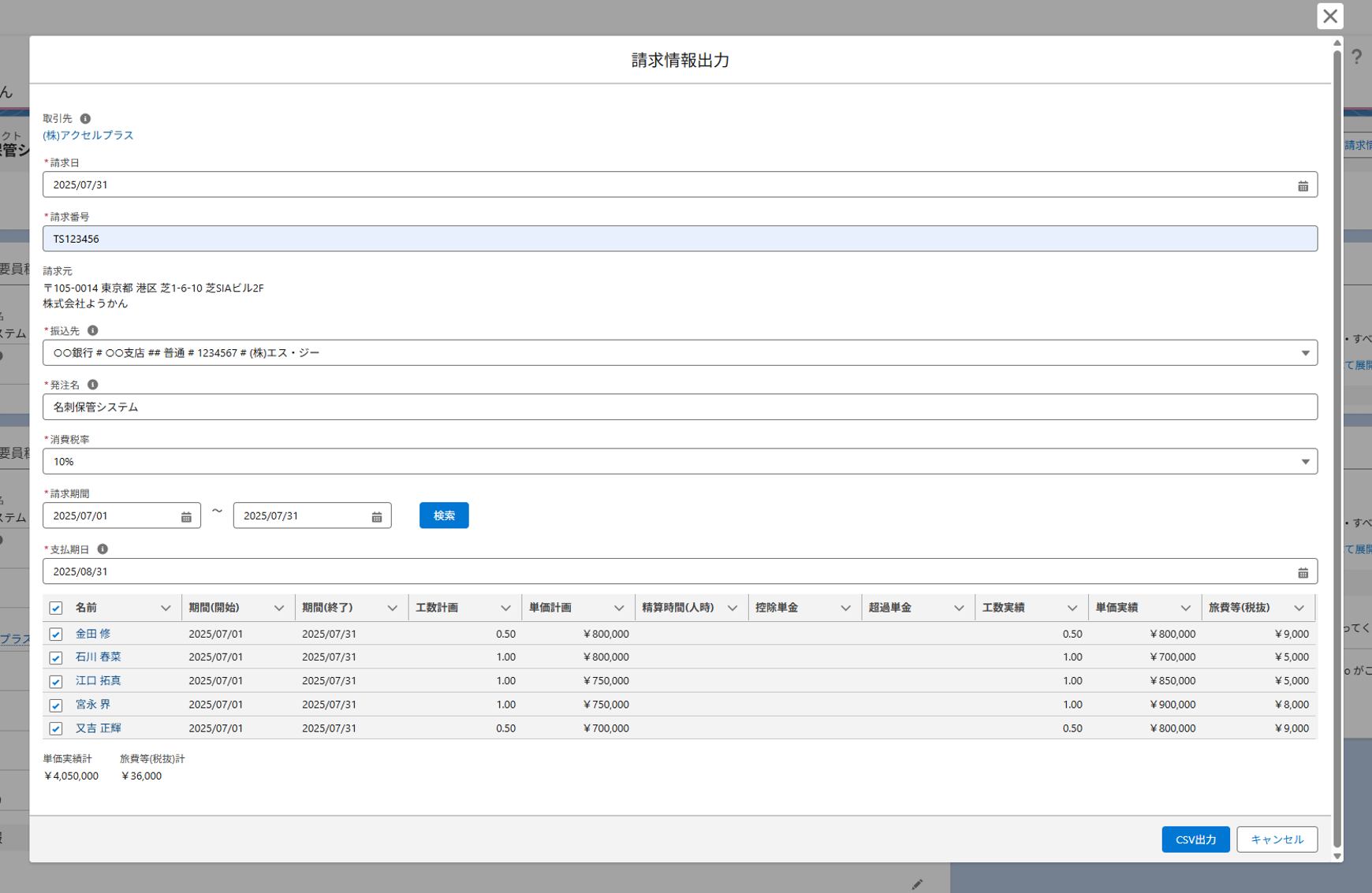
Task: Open the 又吉 正輝 record link
Action: 98,727
